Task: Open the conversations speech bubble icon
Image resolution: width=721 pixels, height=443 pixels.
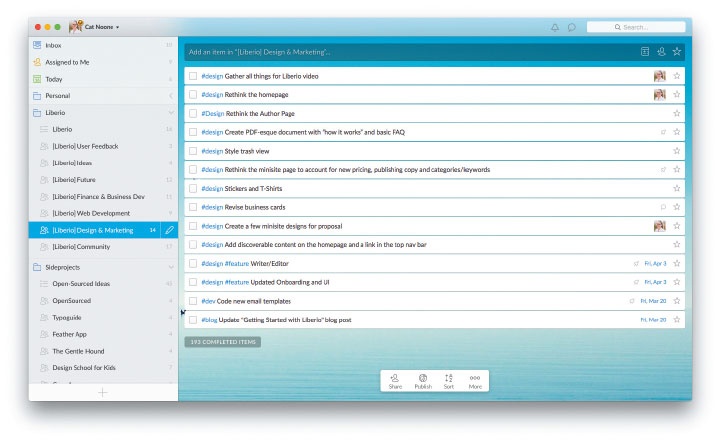Action: coord(572,28)
